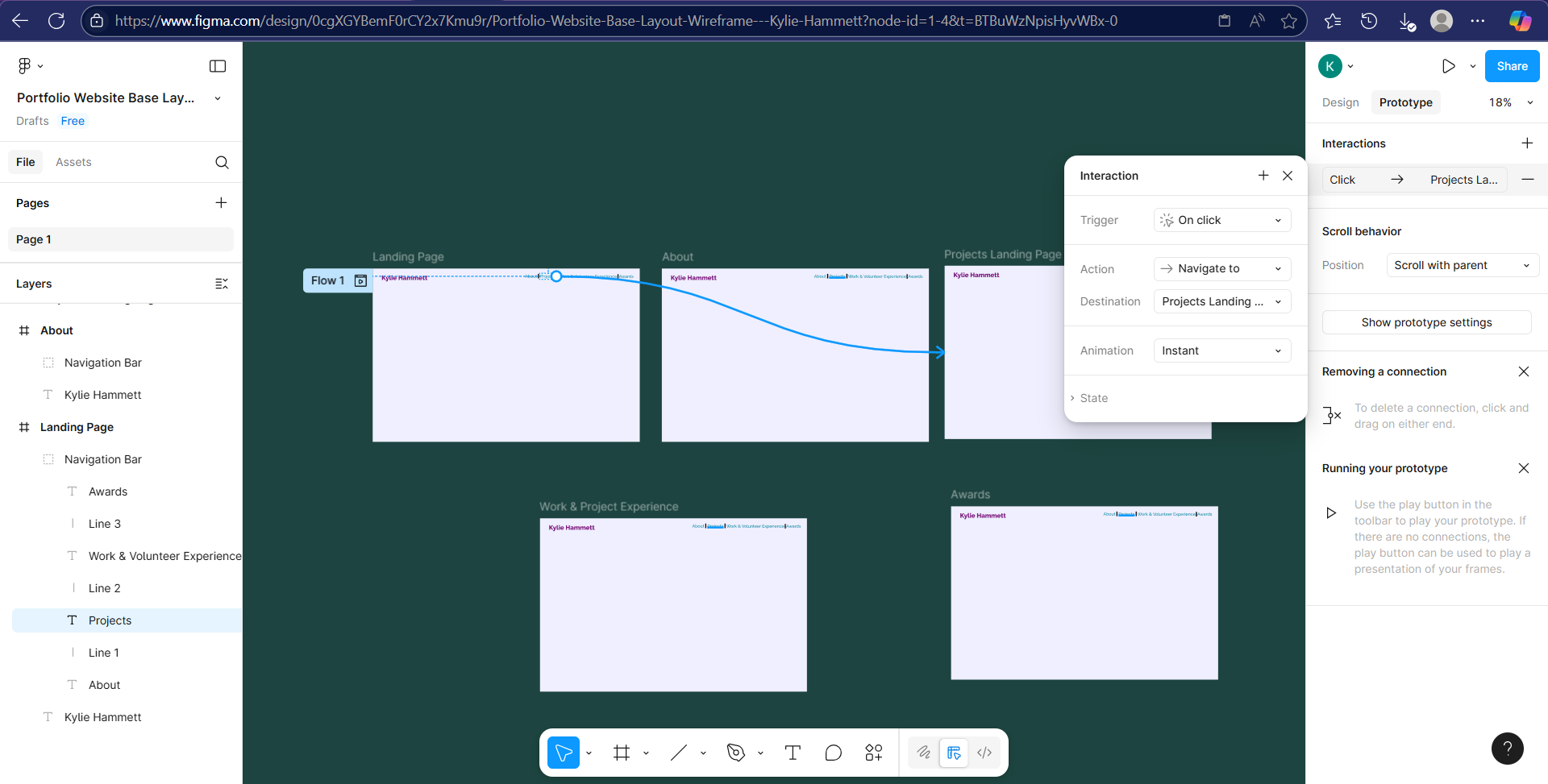1548x784 pixels.
Task: Select the Awards text layer
Action: click(108, 492)
